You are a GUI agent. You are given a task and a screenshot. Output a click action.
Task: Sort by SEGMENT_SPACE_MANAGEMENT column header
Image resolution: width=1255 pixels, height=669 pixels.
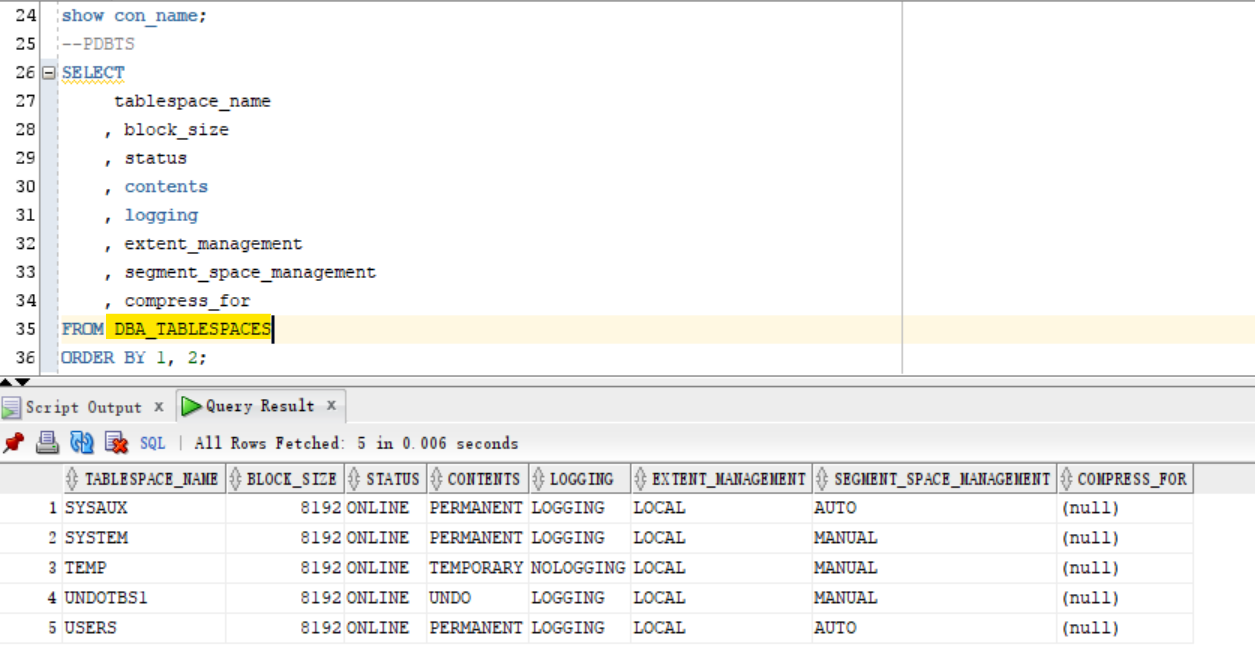934,479
